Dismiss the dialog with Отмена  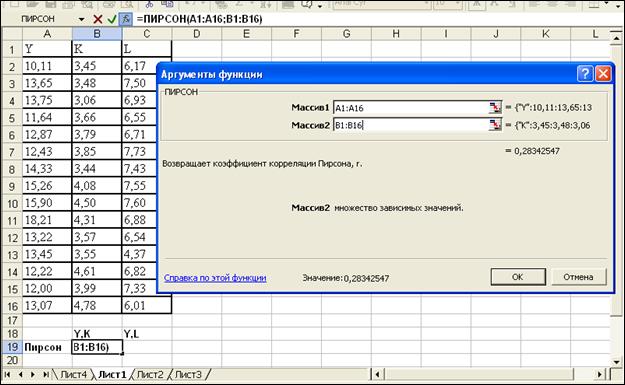578,277
